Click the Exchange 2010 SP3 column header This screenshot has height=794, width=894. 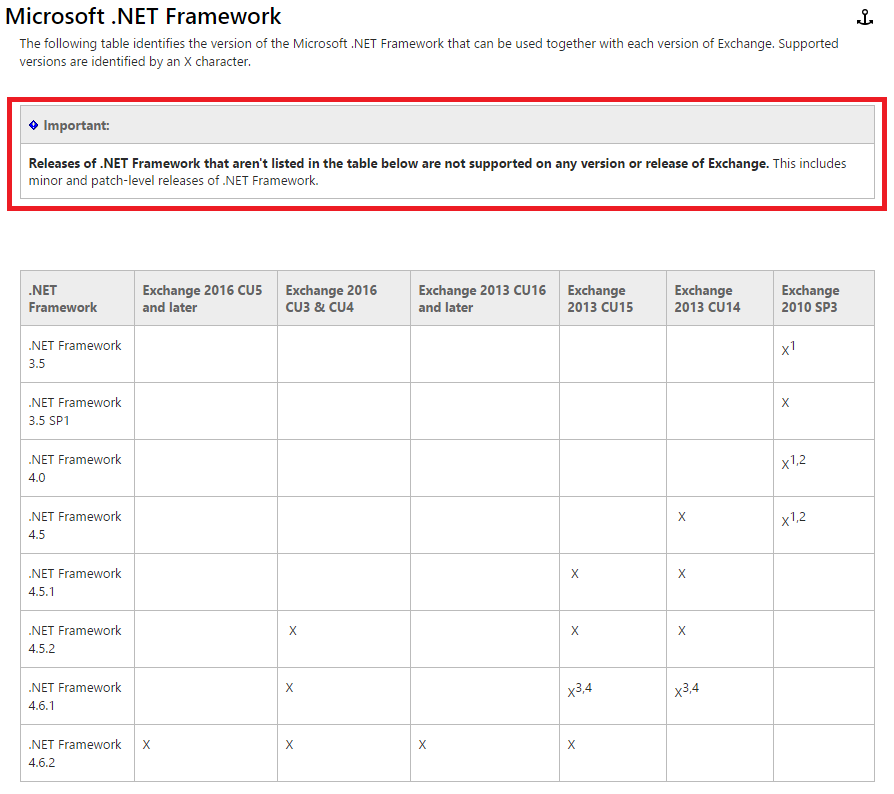pyautogui.click(x=810, y=298)
